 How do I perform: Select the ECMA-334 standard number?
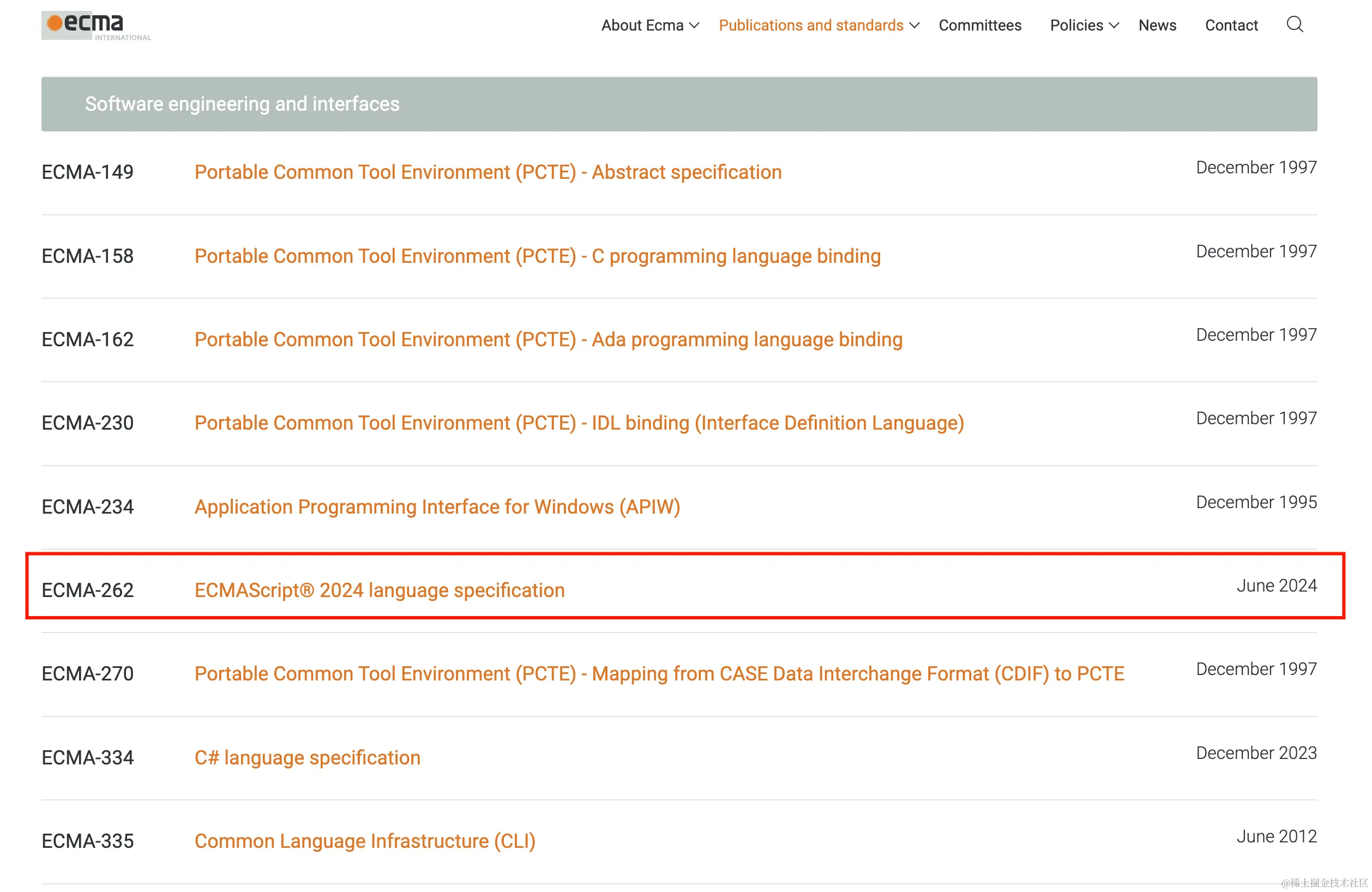tap(88, 757)
